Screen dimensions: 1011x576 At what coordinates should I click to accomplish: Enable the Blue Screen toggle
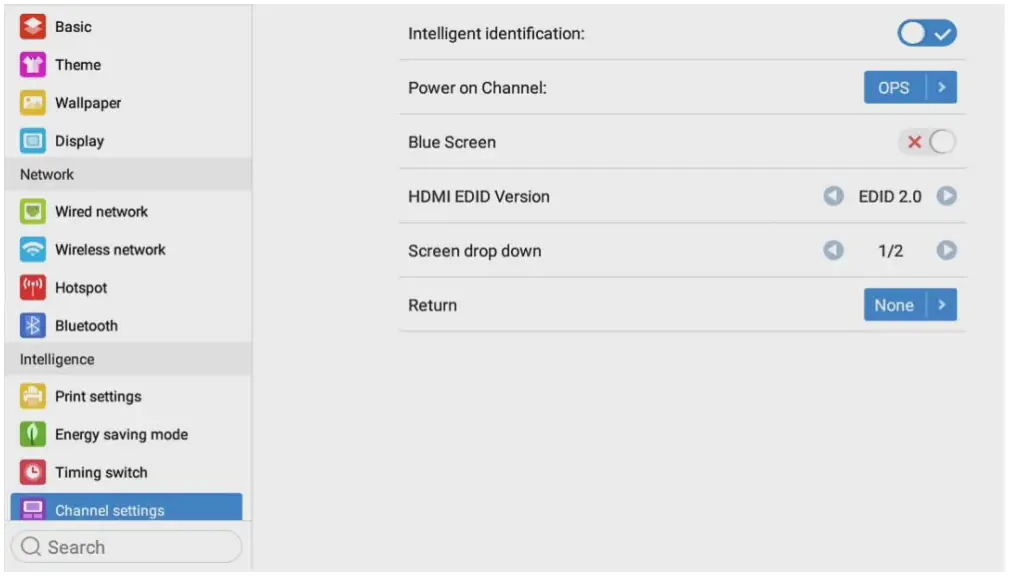(926, 142)
